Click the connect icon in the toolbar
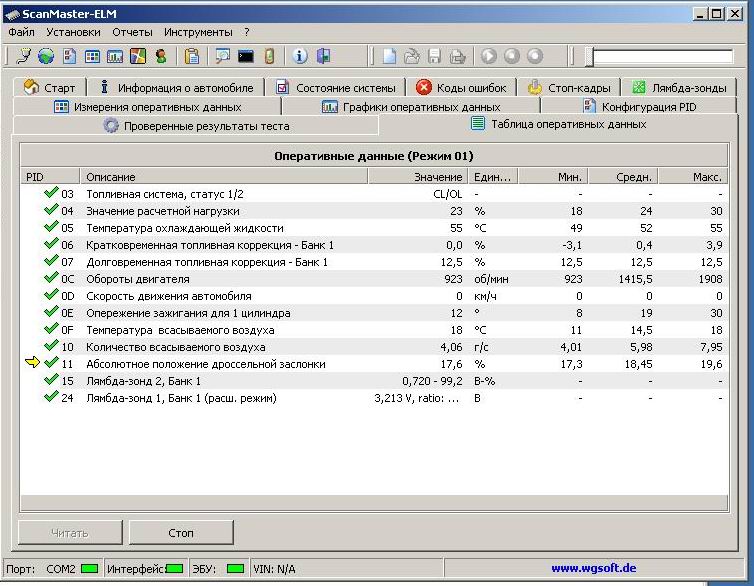 click(24, 57)
